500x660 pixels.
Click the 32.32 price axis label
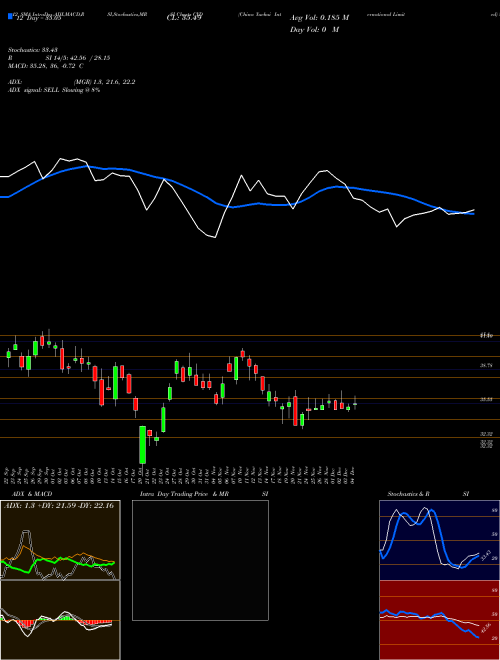[x=486, y=434]
